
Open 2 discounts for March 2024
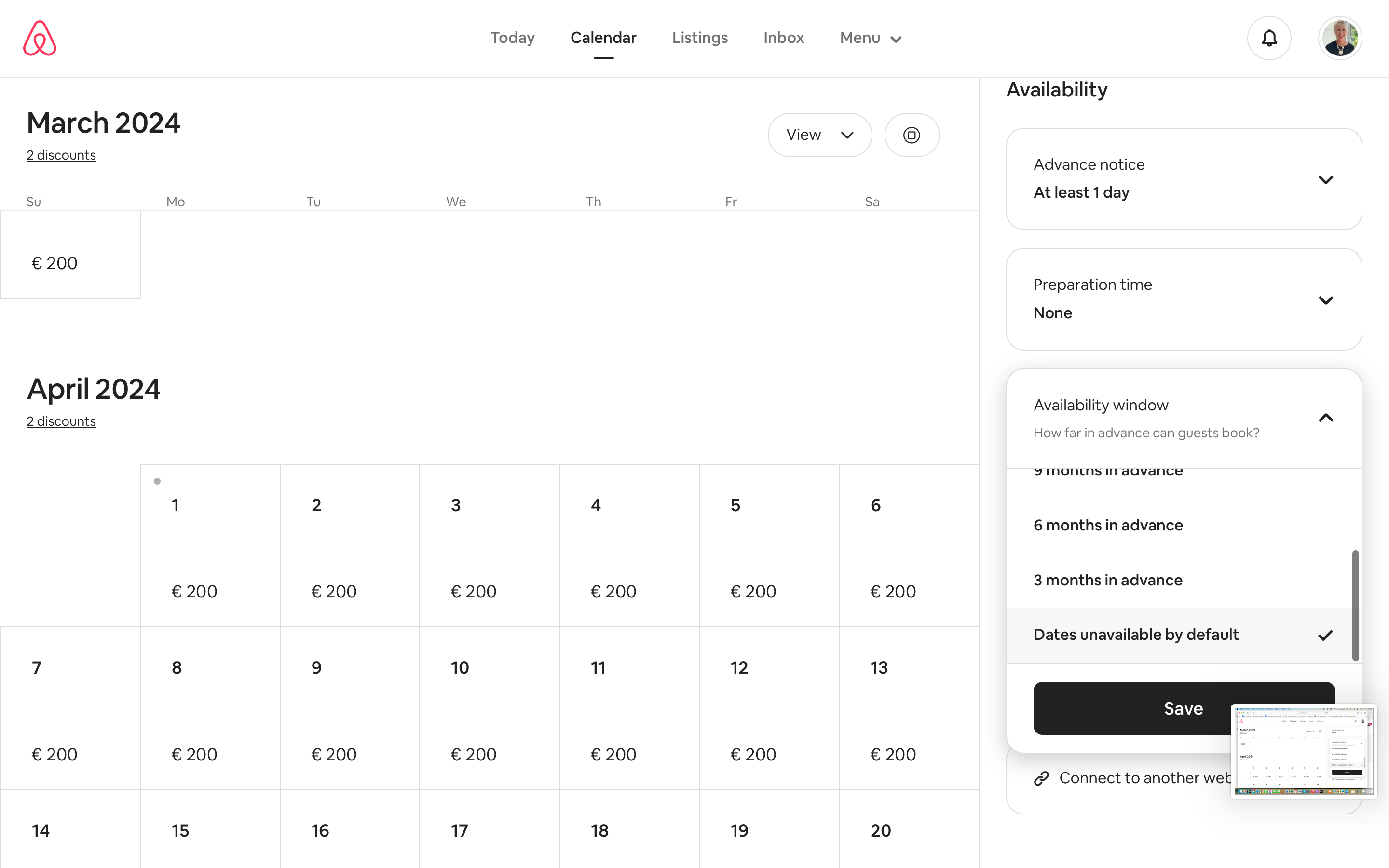click(x=61, y=154)
